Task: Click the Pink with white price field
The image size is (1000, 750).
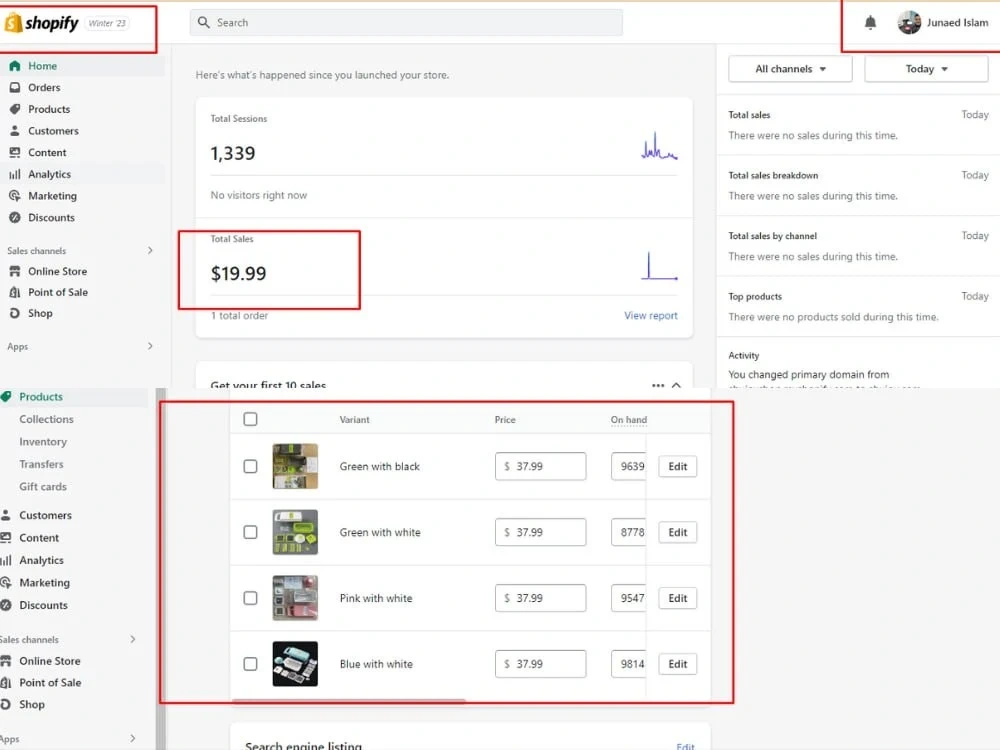Action: pyautogui.click(x=540, y=598)
